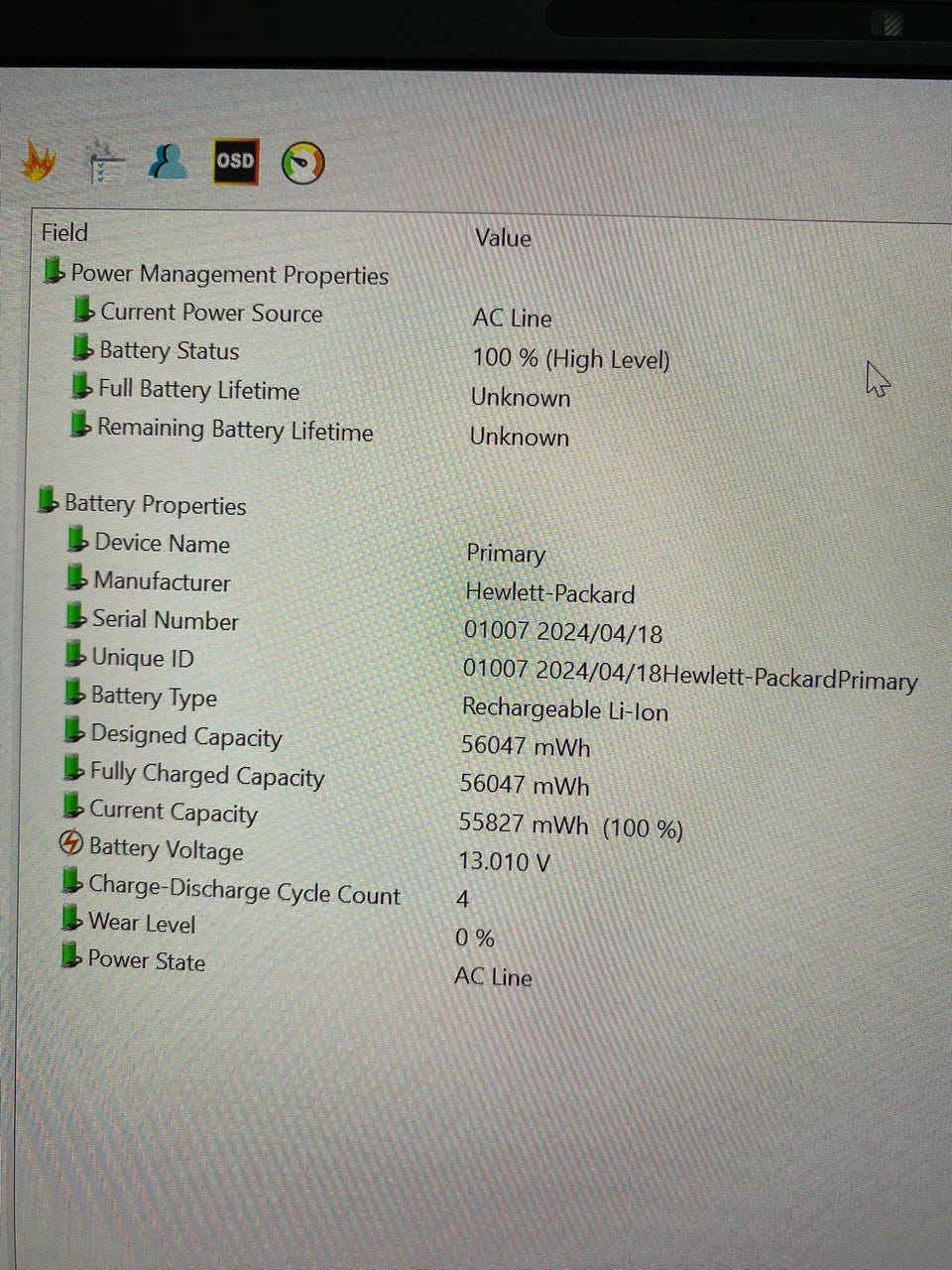The image size is (952, 1270).
Task: Click the Battery Status row icon
Action: click(82, 348)
